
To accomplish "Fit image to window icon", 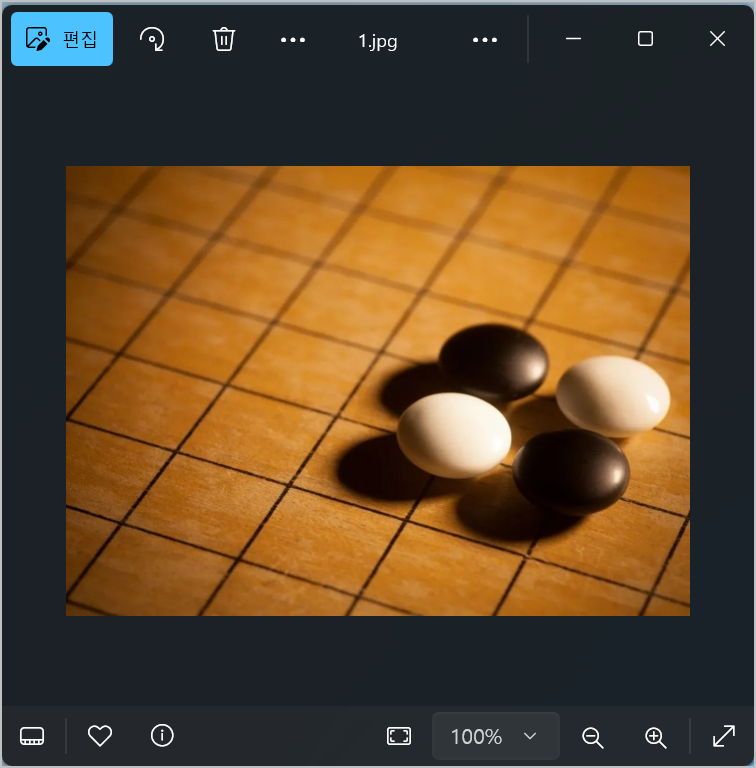I will pos(399,736).
